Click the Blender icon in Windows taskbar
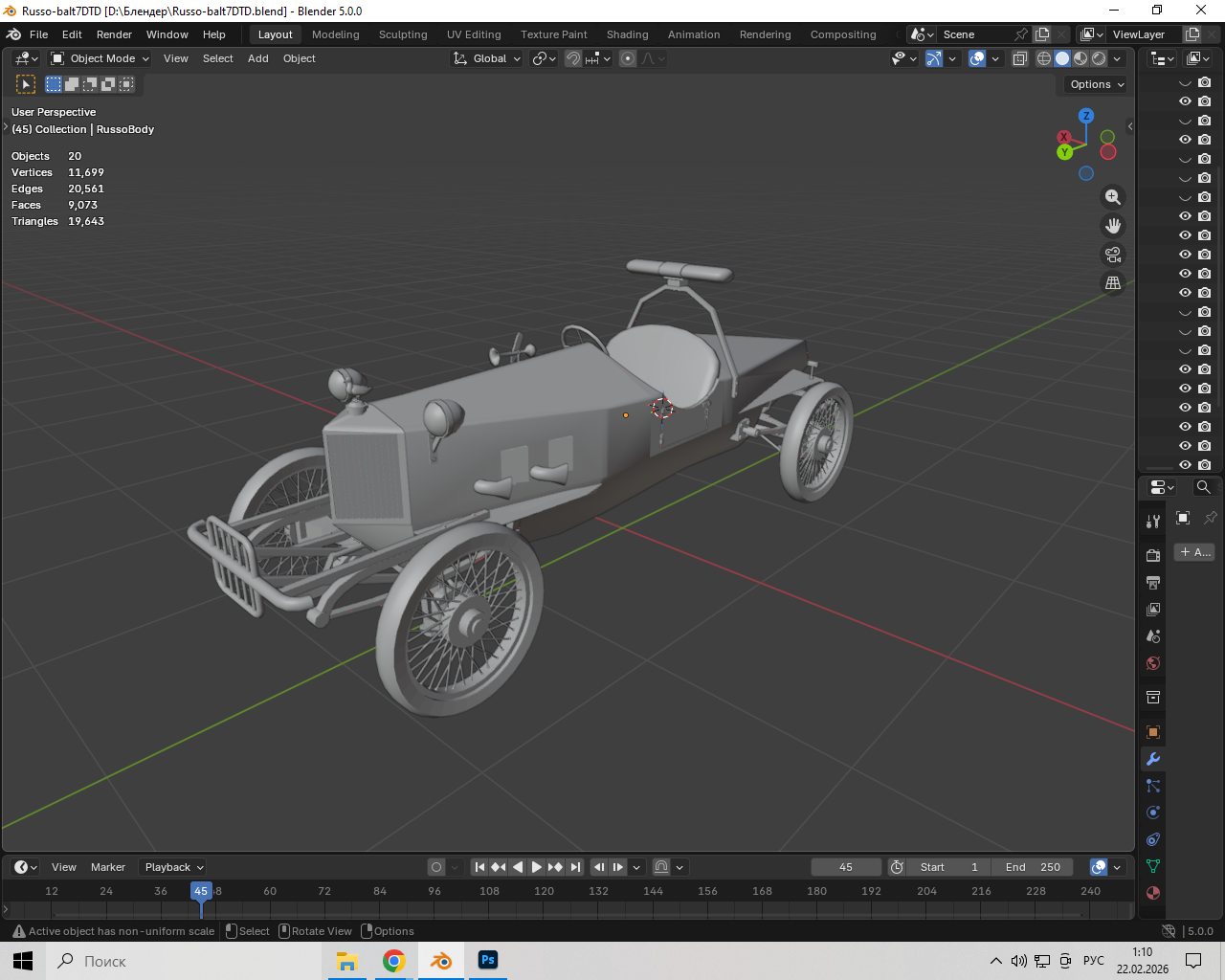Screen dimensions: 1225x980 [x=441, y=961]
